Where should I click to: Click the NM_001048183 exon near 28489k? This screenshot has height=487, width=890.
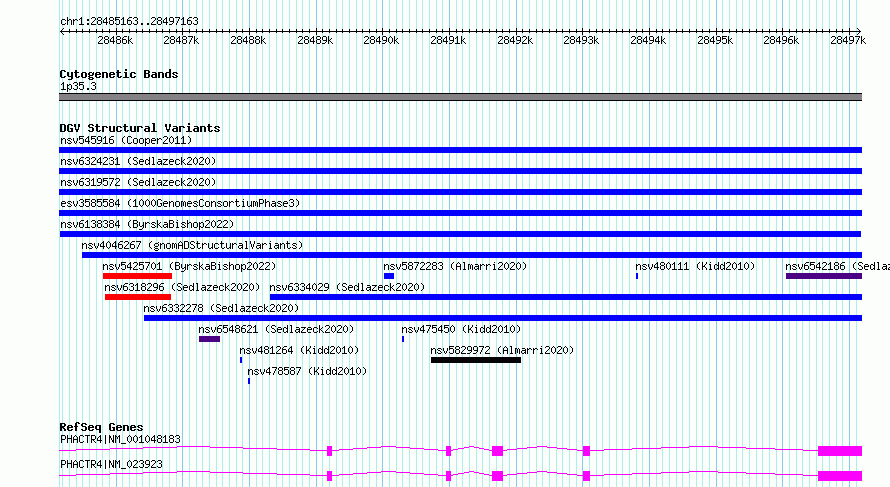pyautogui.click(x=329, y=451)
